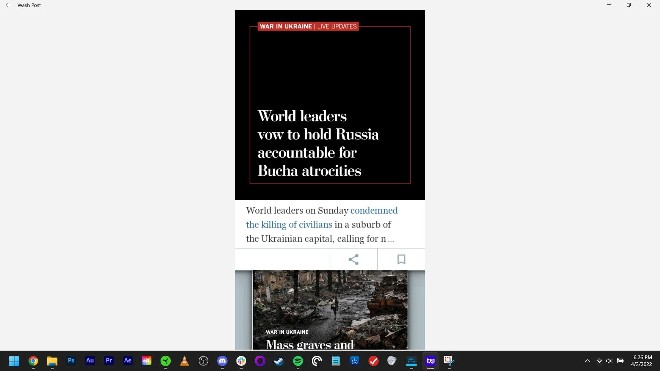
Task: Open the clock and date flyout
Action: pyautogui.click(x=642, y=360)
